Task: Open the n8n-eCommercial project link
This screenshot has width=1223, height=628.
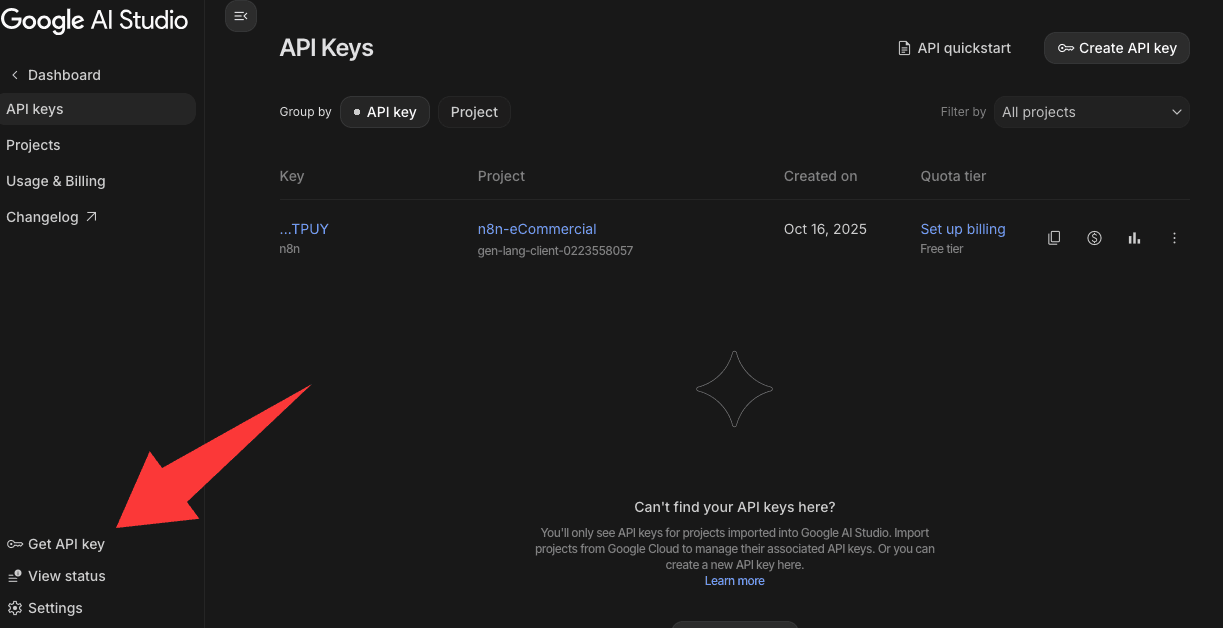Action: (x=537, y=229)
